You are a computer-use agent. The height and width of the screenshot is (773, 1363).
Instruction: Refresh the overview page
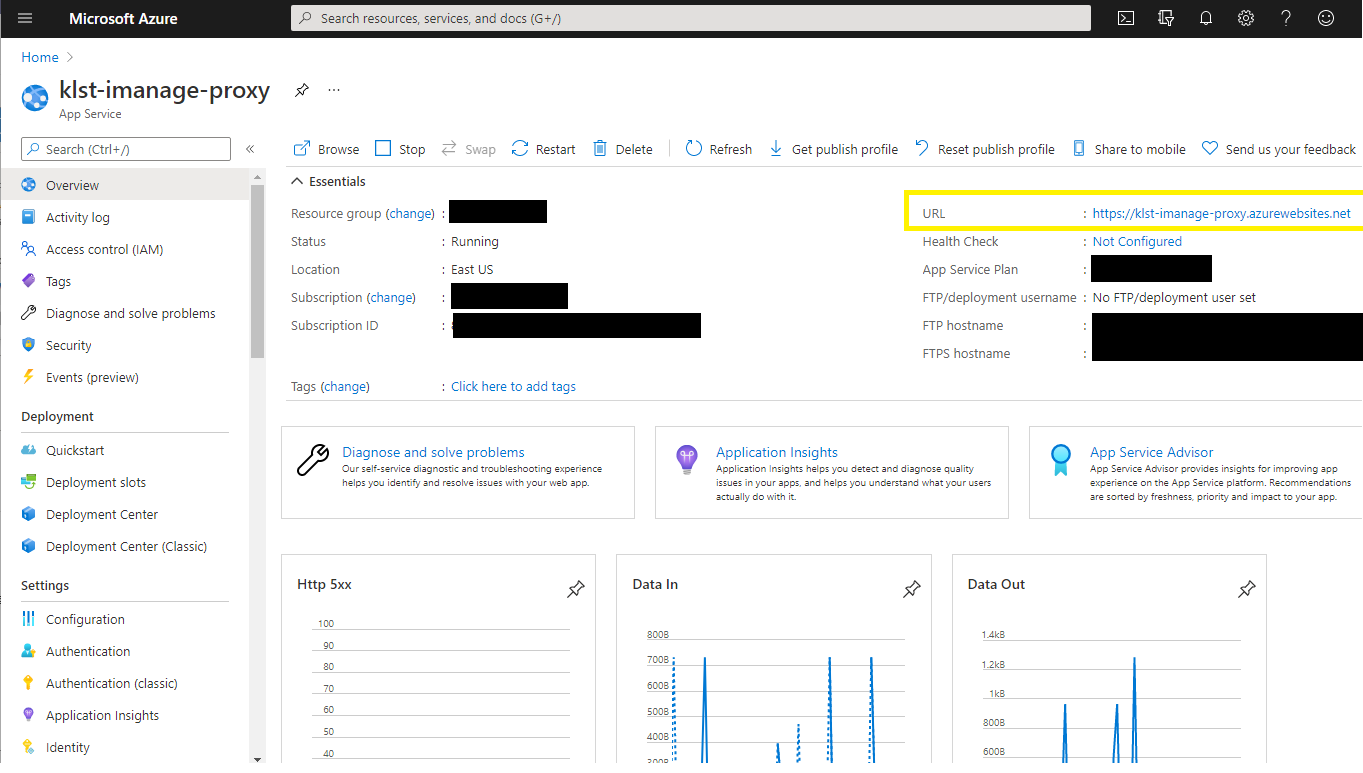click(x=718, y=149)
